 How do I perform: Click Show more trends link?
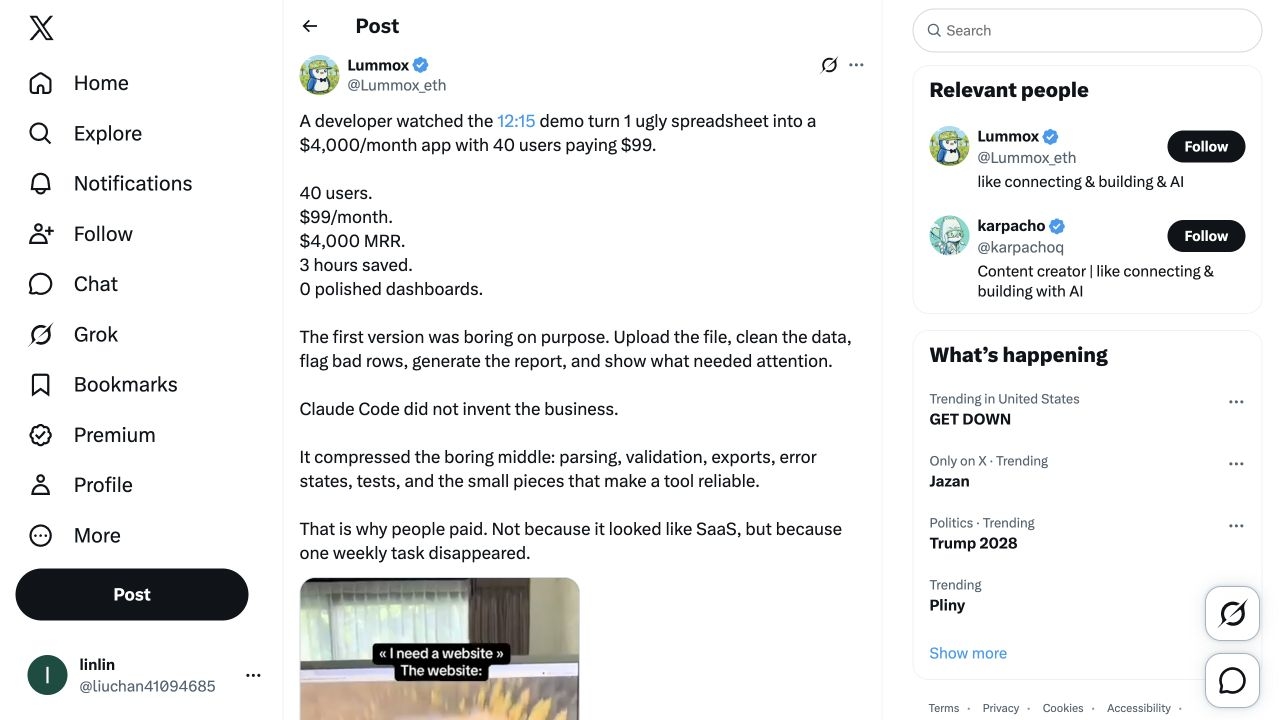[968, 653]
